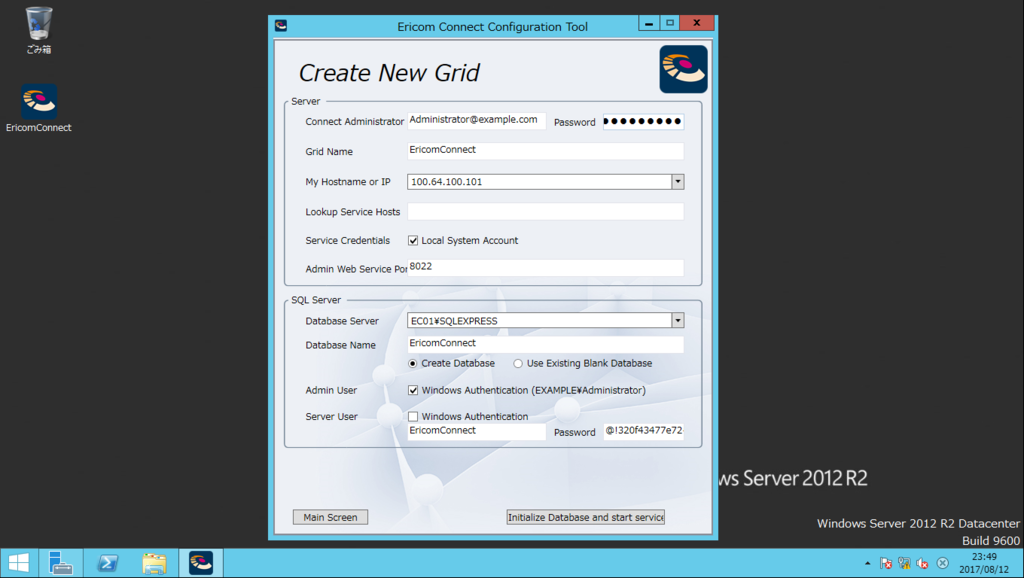Click the Main Screen button
The image size is (1024, 578).
click(330, 517)
